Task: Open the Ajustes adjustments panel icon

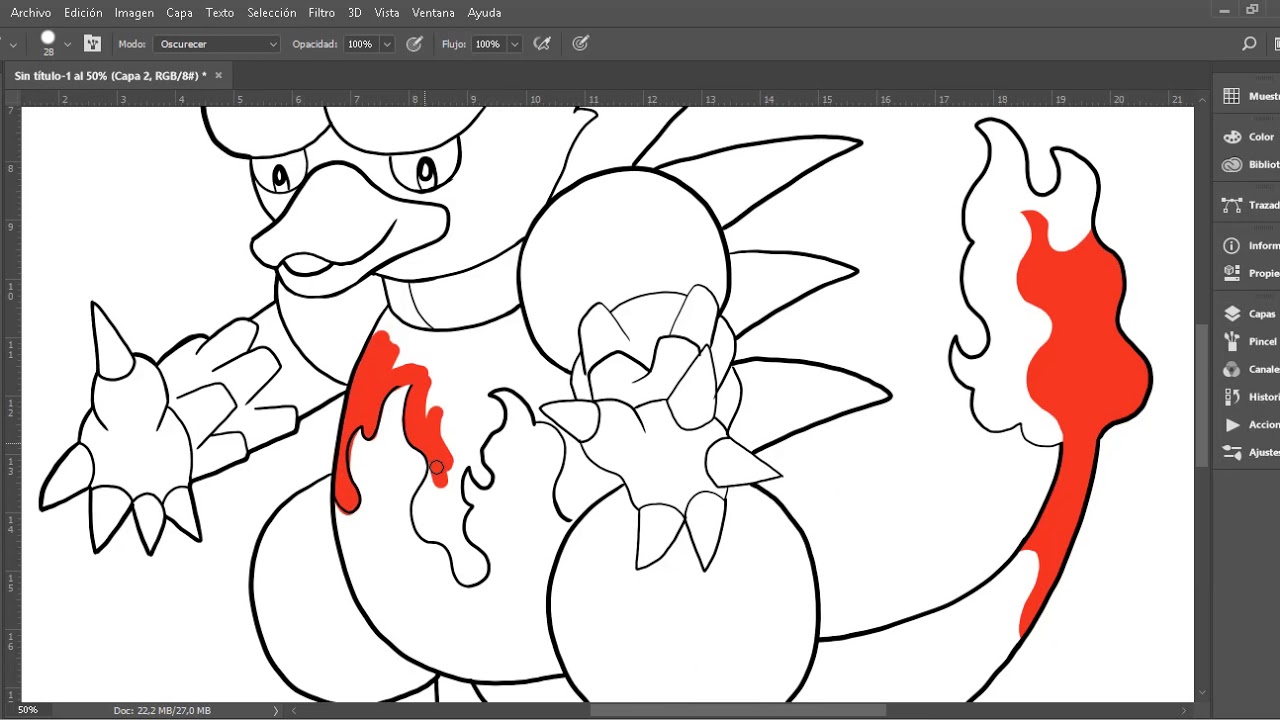Action: pos(1232,453)
